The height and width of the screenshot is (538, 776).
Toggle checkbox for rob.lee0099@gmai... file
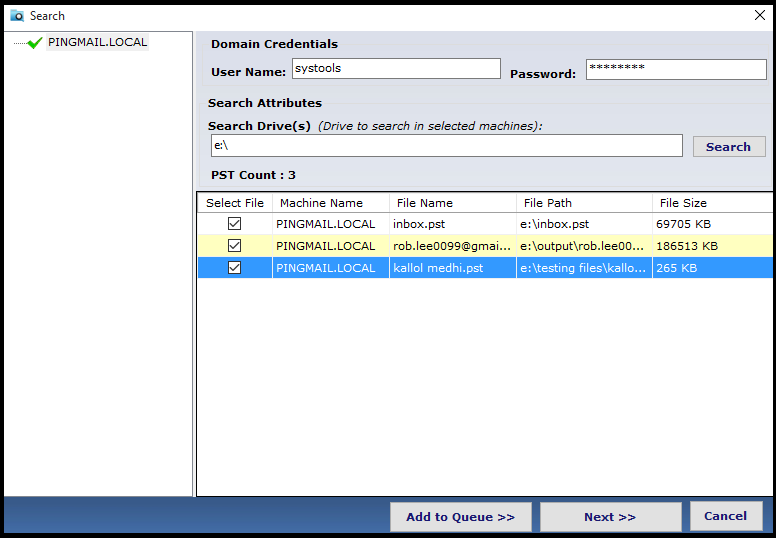point(235,245)
